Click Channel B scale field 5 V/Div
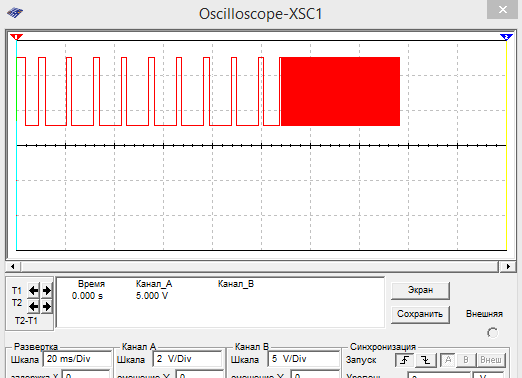 (303, 359)
